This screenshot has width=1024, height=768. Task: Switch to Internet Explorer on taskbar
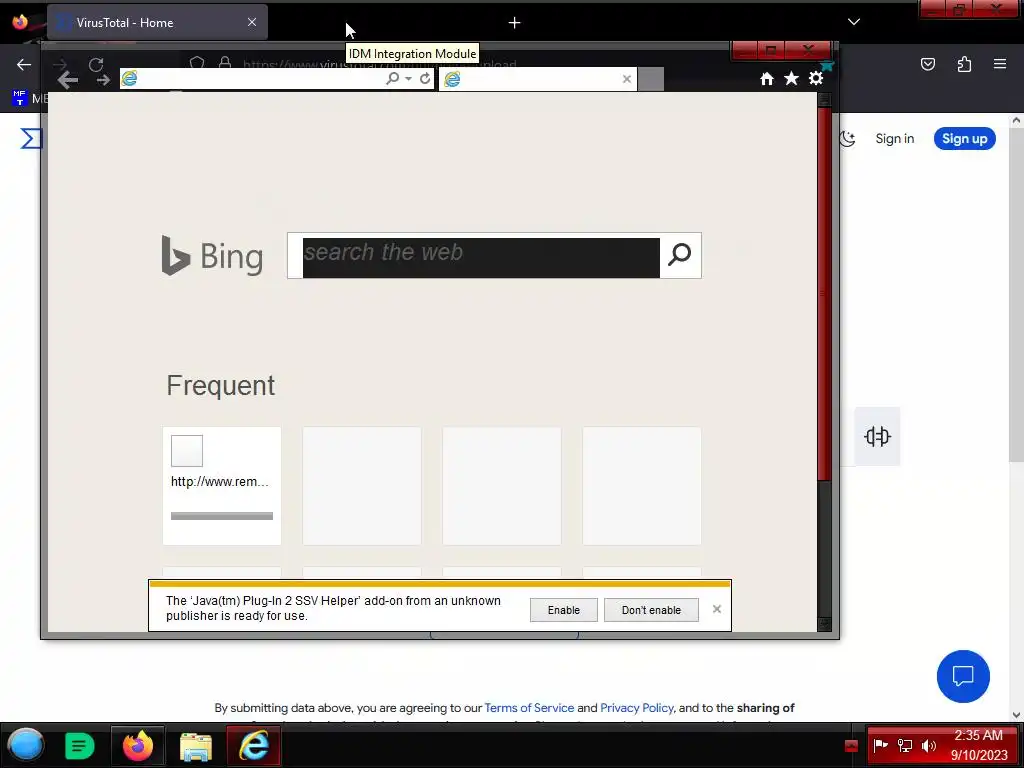253,746
